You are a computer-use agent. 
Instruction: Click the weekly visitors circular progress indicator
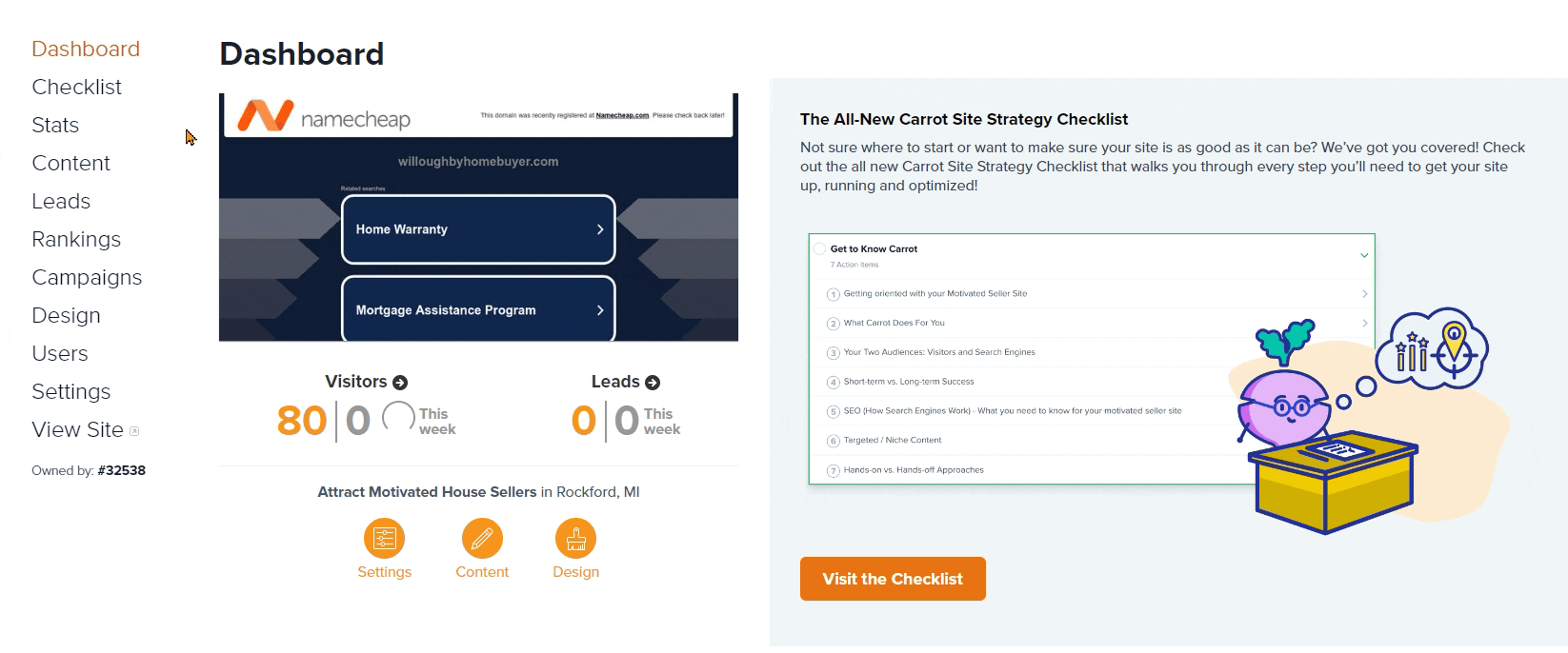point(398,418)
